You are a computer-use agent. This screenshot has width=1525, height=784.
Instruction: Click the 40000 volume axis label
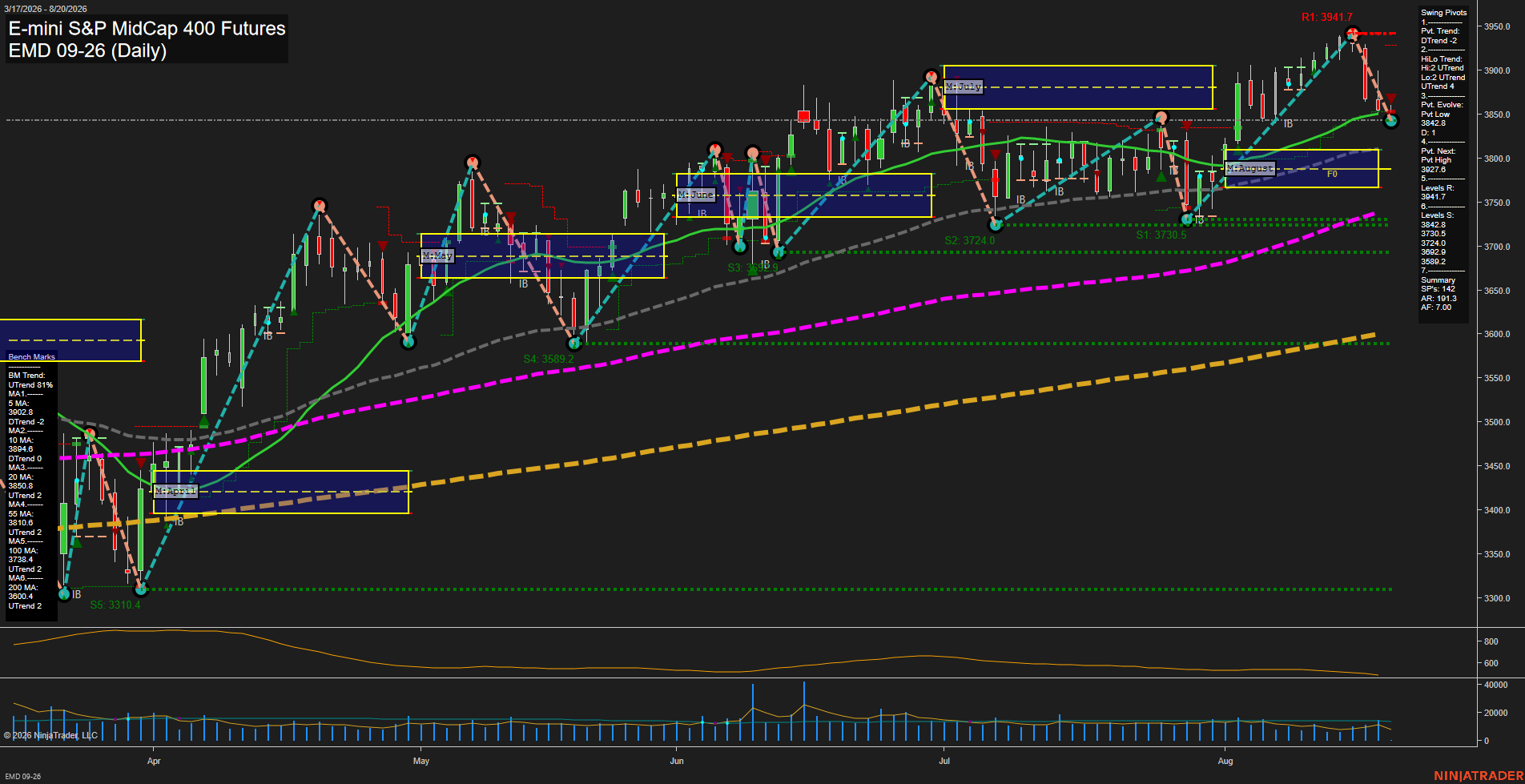(x=1495, y=685)
